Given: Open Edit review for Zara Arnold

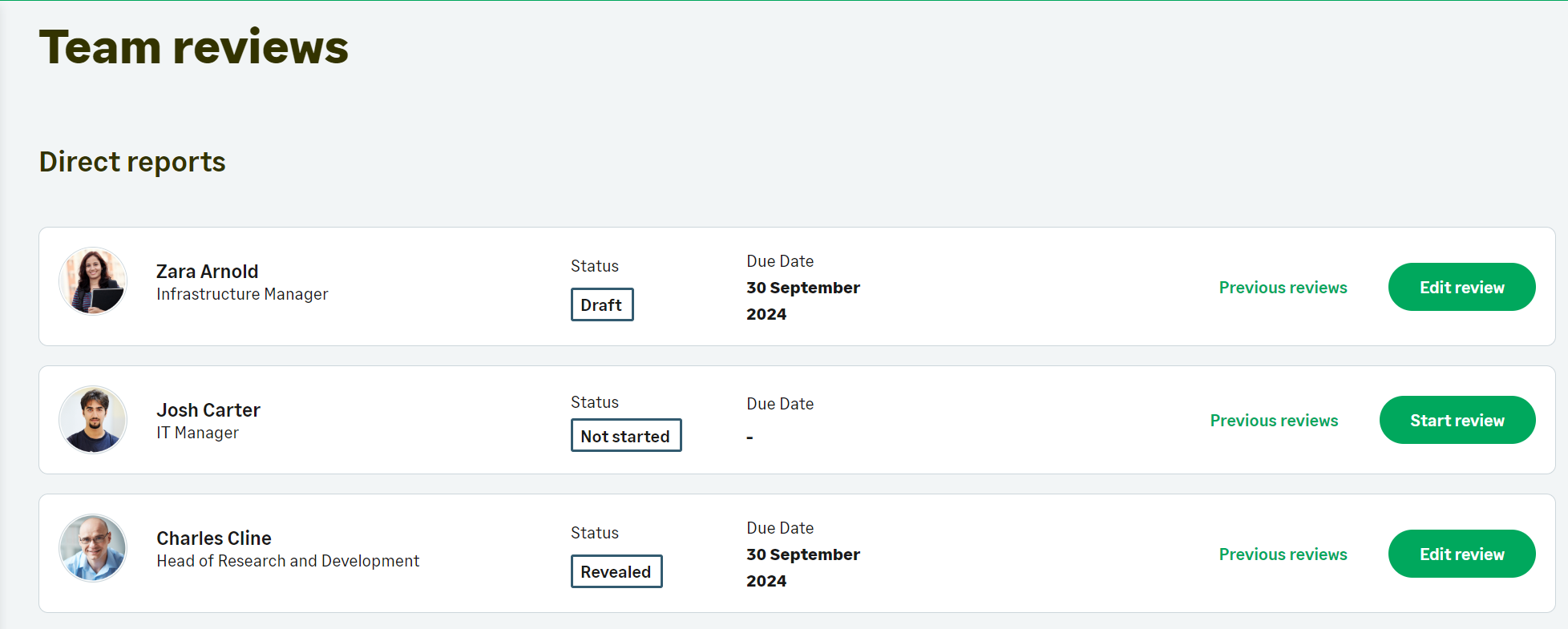Looking at the screenshot, I should pyautogui.click(x=1461, y=287).
